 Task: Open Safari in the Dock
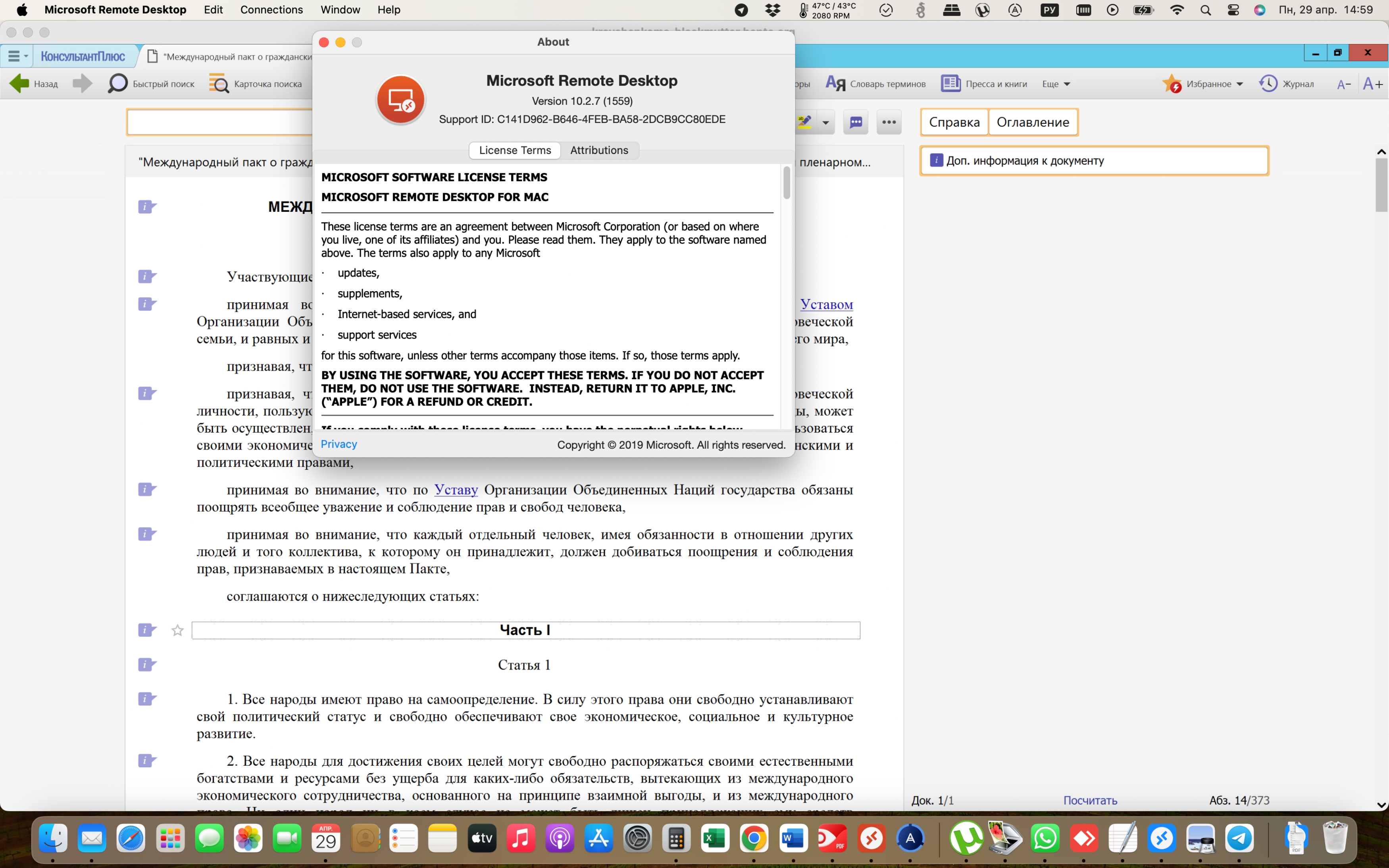click(x=131, y=839)
